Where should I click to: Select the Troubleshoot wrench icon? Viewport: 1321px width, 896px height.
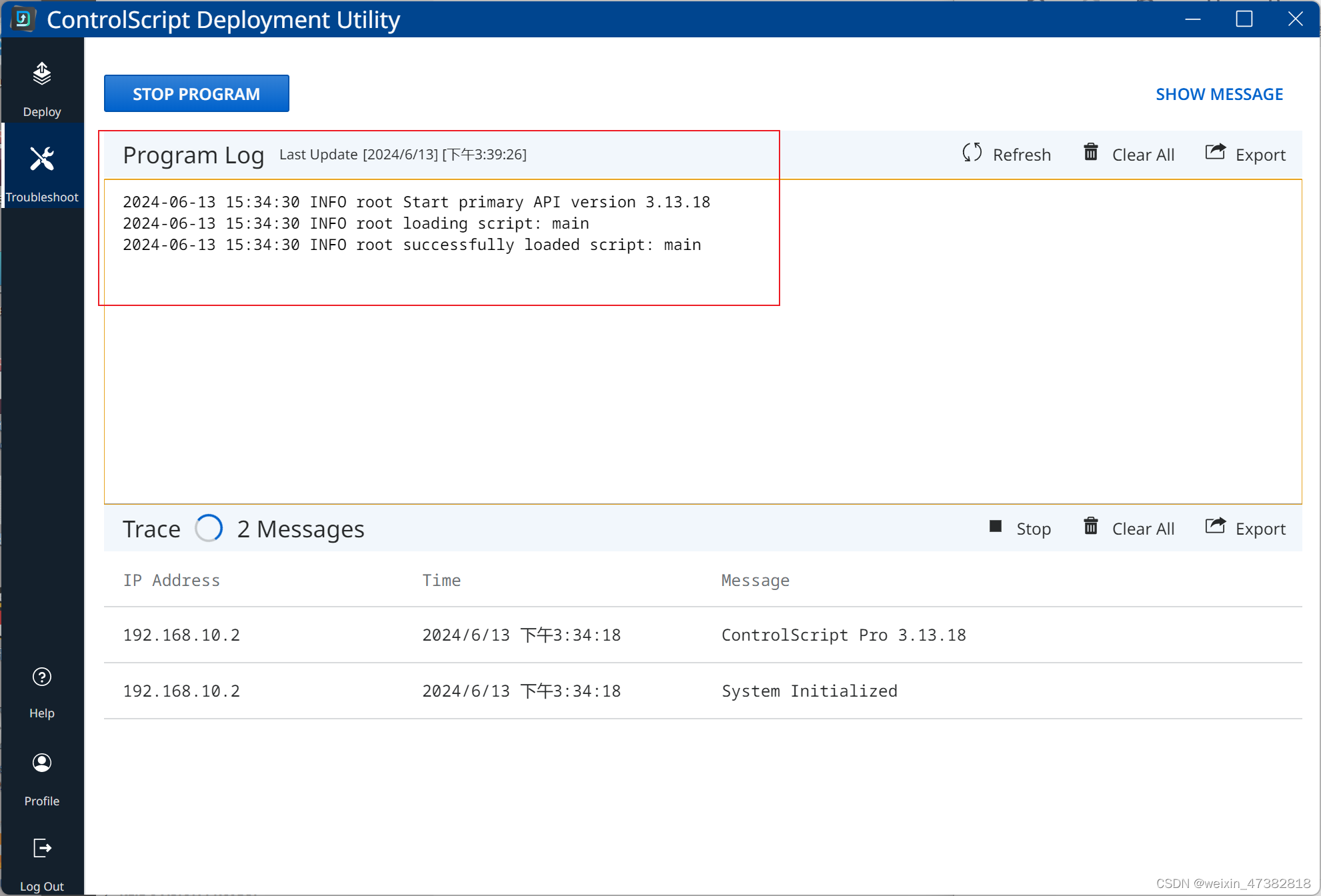point(42,159)
